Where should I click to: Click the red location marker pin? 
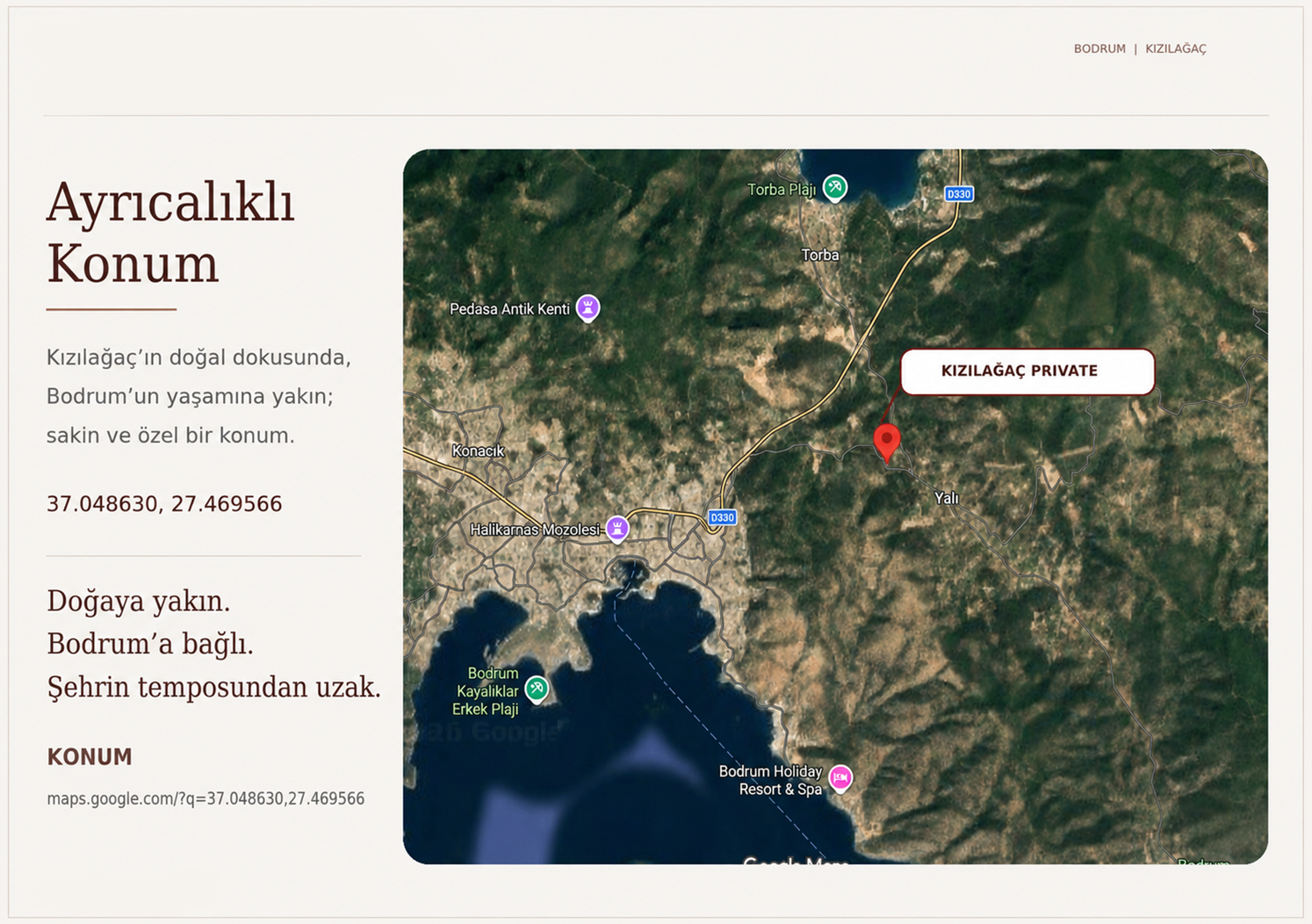pyautogui.click(x=887, y=443)
